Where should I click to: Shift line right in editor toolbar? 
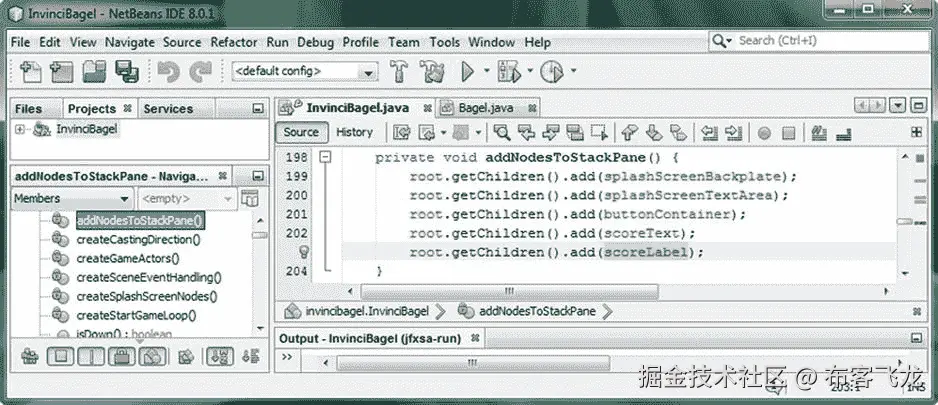click(733, 133)
